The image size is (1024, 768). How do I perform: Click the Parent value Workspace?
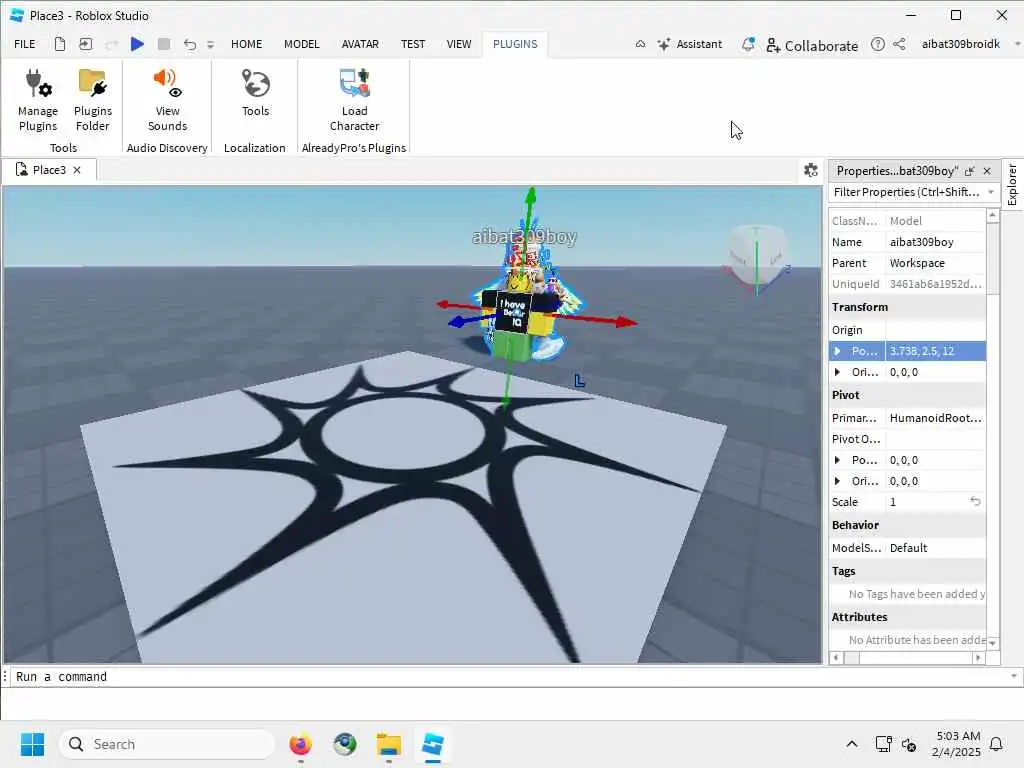point(935,263)
